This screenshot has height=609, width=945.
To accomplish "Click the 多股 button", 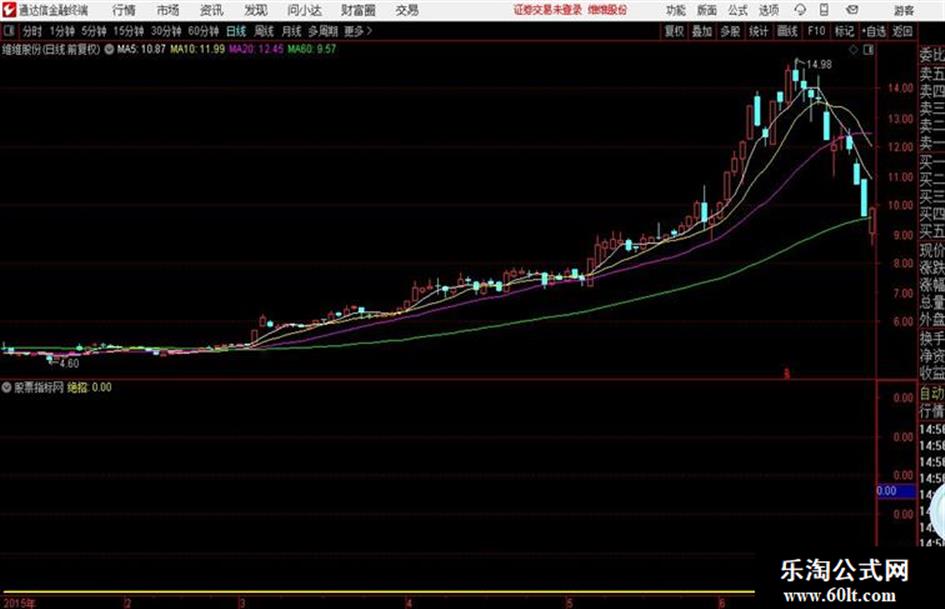I will click(730, 31).
